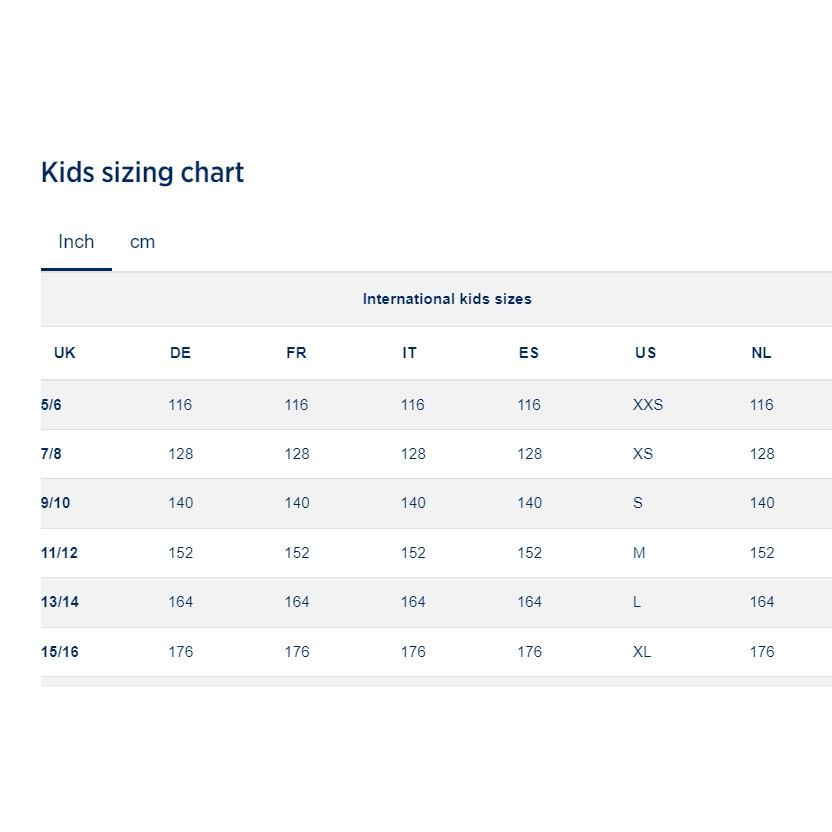This screenshot has height=832, width=832.
Task: Switch to the cm tab
Action: click(x=142, y=242)
